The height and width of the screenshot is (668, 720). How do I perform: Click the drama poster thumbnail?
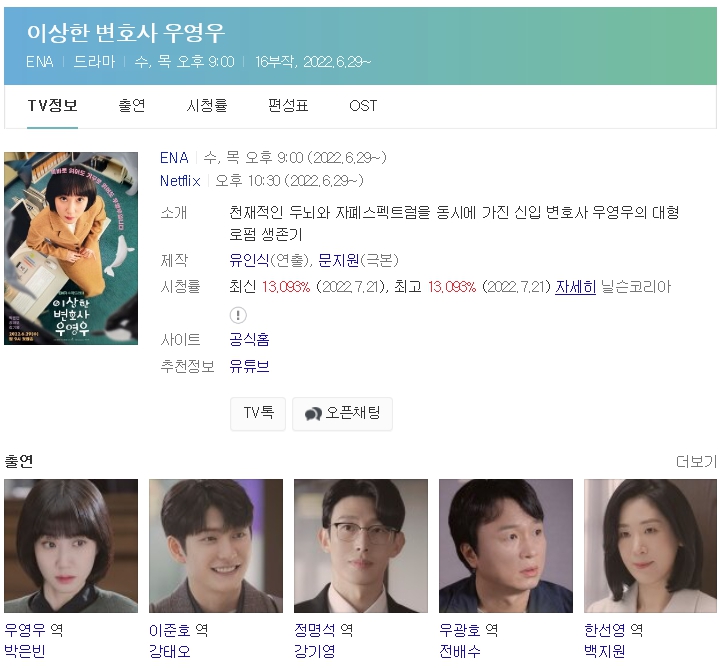[71, 248]
